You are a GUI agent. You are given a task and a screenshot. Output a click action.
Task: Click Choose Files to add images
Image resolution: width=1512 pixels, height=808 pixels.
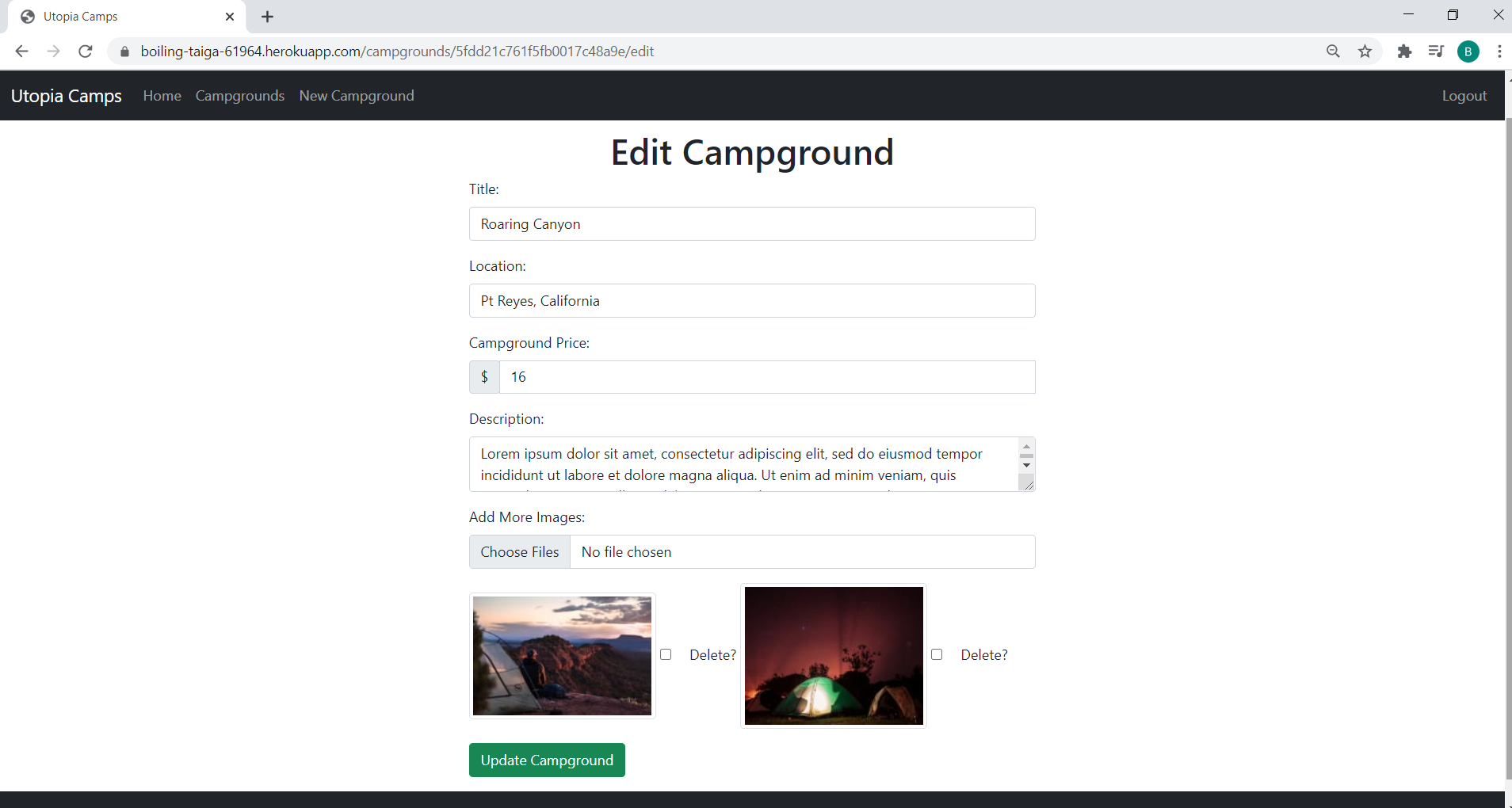click(519, 551)
